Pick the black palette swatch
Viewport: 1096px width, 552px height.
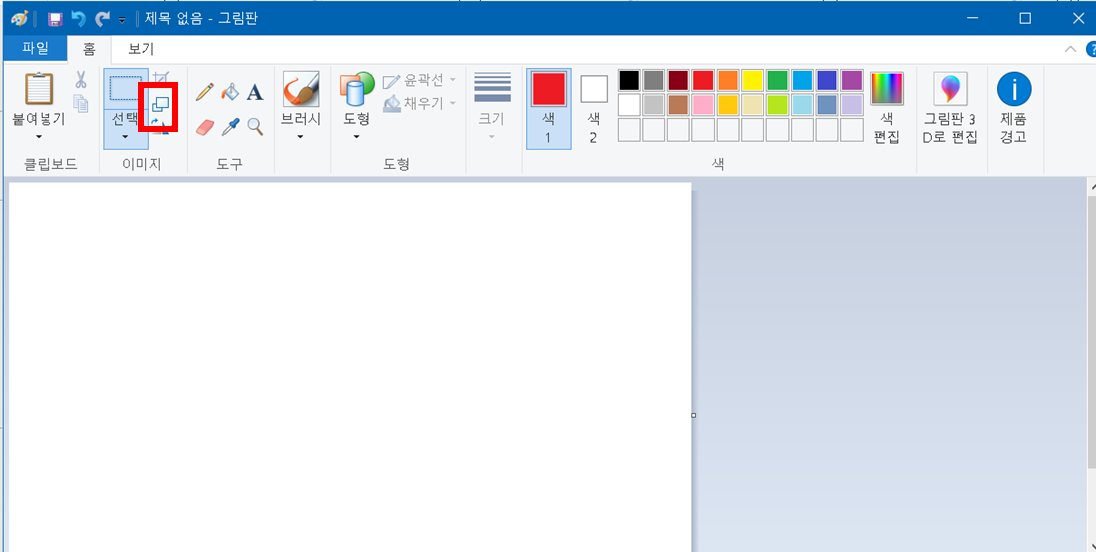(x=629, y=80)
